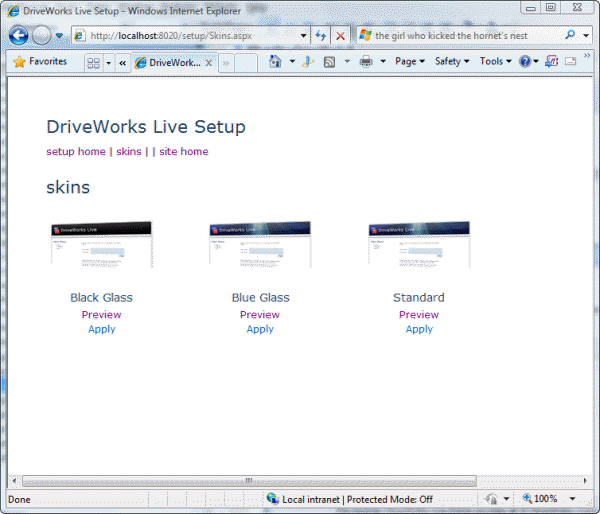Screen dimensions: 600x514
Task: Click the 'setup home' link
Action: [75, 152]
